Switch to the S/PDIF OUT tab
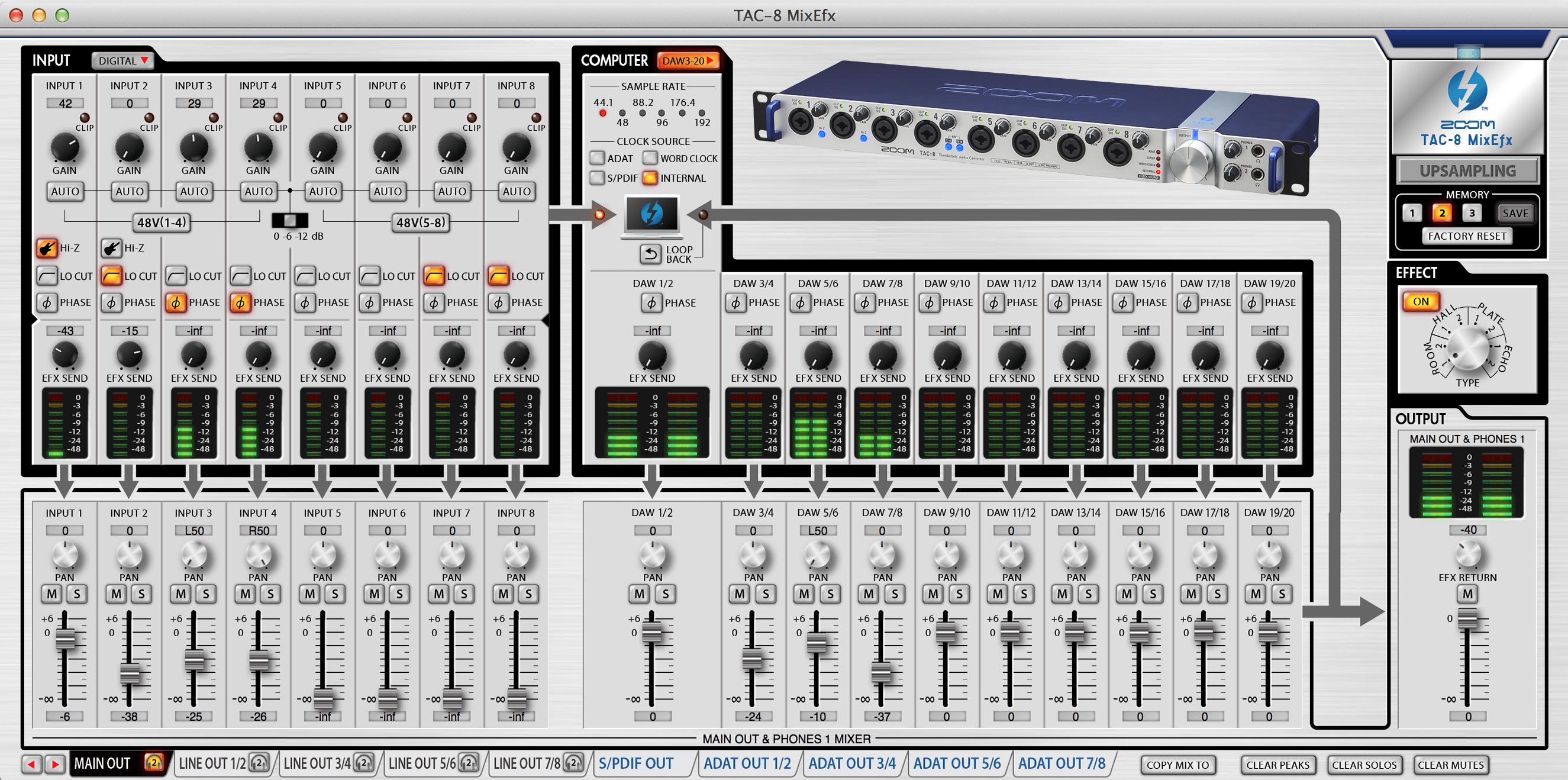The image size is (1568, 780). point(636,763)
